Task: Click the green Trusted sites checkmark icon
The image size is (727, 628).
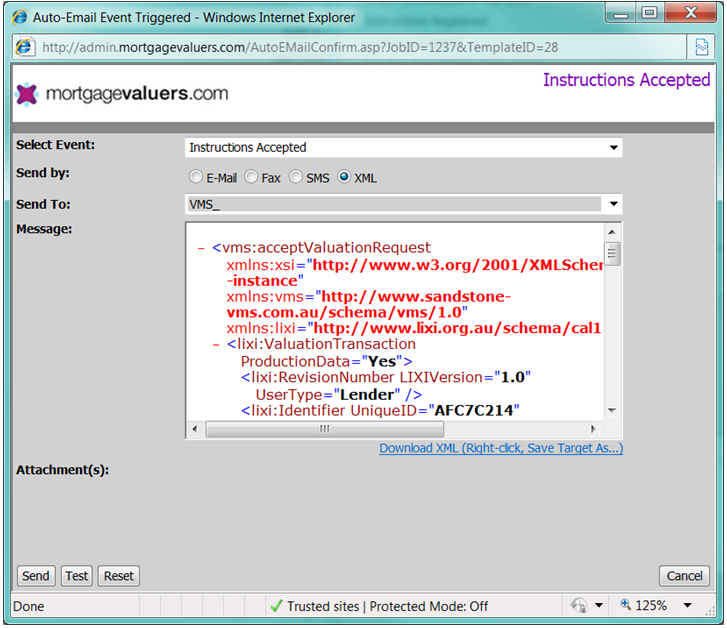Action: point(276,605)
